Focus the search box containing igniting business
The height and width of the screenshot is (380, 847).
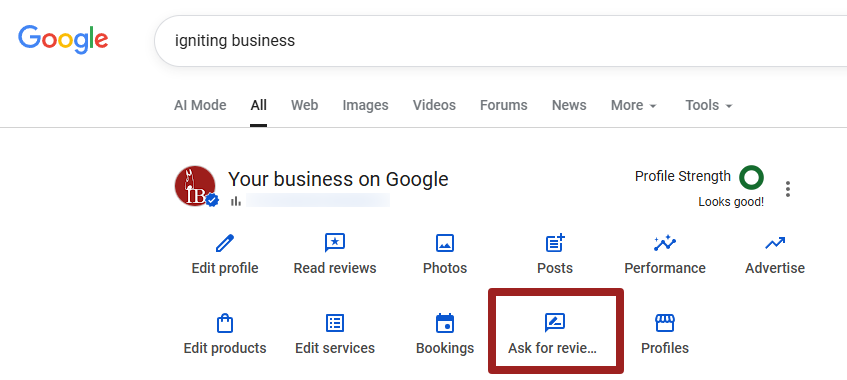click(x=500, y=41)
